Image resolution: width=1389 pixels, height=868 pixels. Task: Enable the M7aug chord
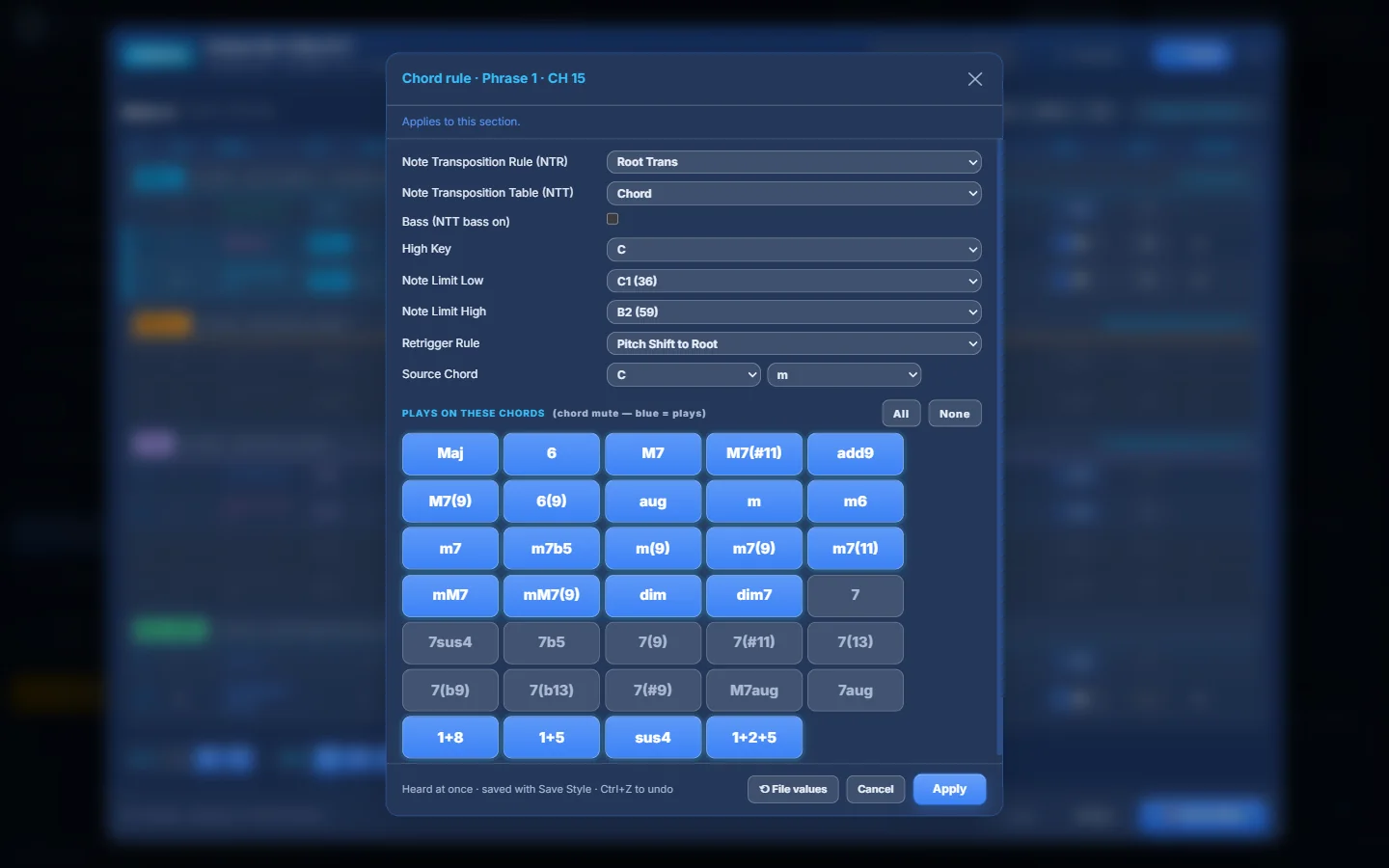click(x=754, y=691)
